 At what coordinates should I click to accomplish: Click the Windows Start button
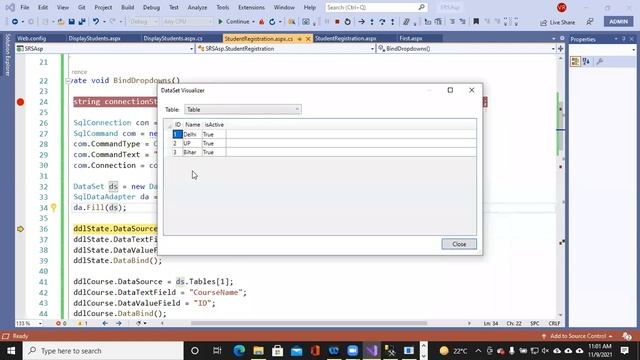click(11, 351)
